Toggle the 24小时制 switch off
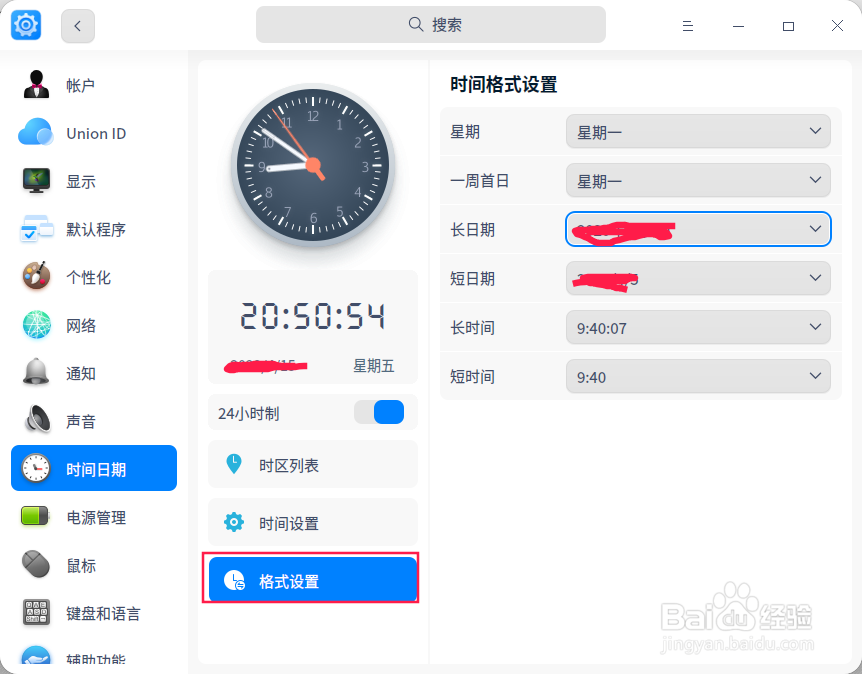The image size is (862, 674). point(379,412)
